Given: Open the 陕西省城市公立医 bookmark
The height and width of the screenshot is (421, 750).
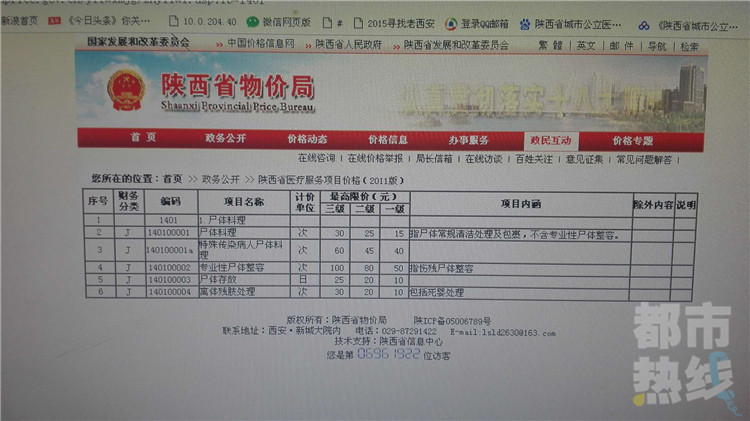Looking at the screenshot, I should coord(579,23).
